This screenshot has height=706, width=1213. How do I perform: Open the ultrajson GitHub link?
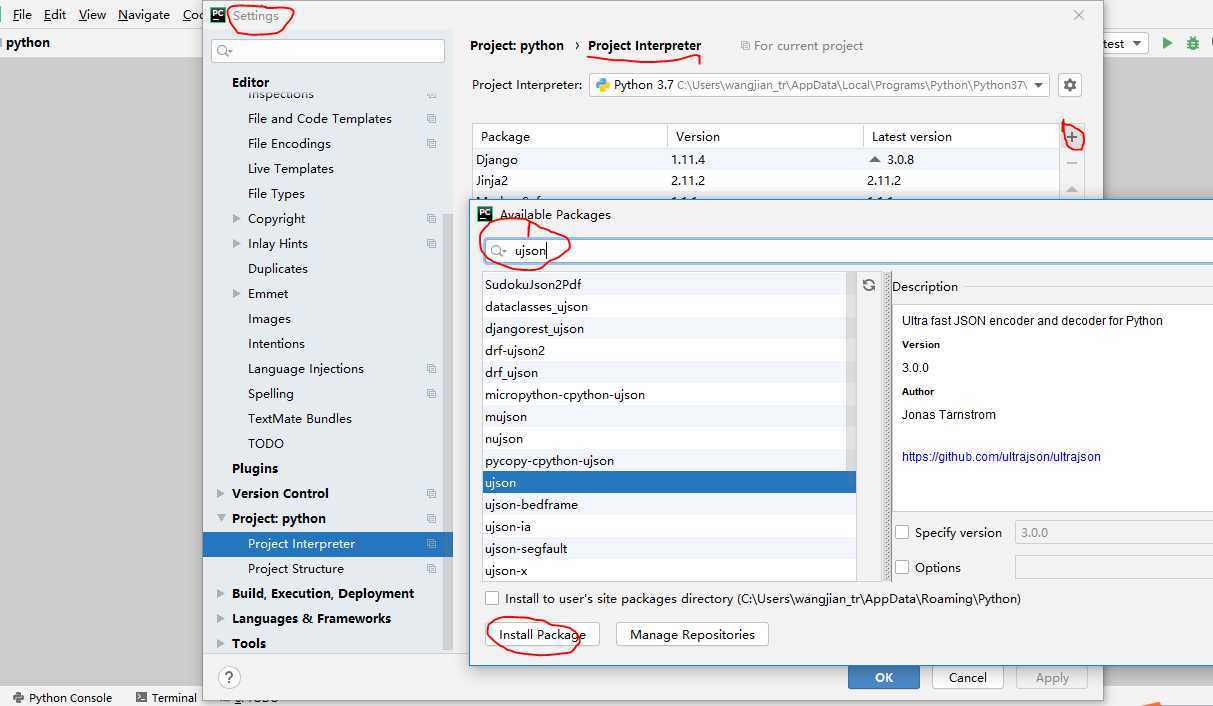pyautogui.click(x=1001, y=457)
